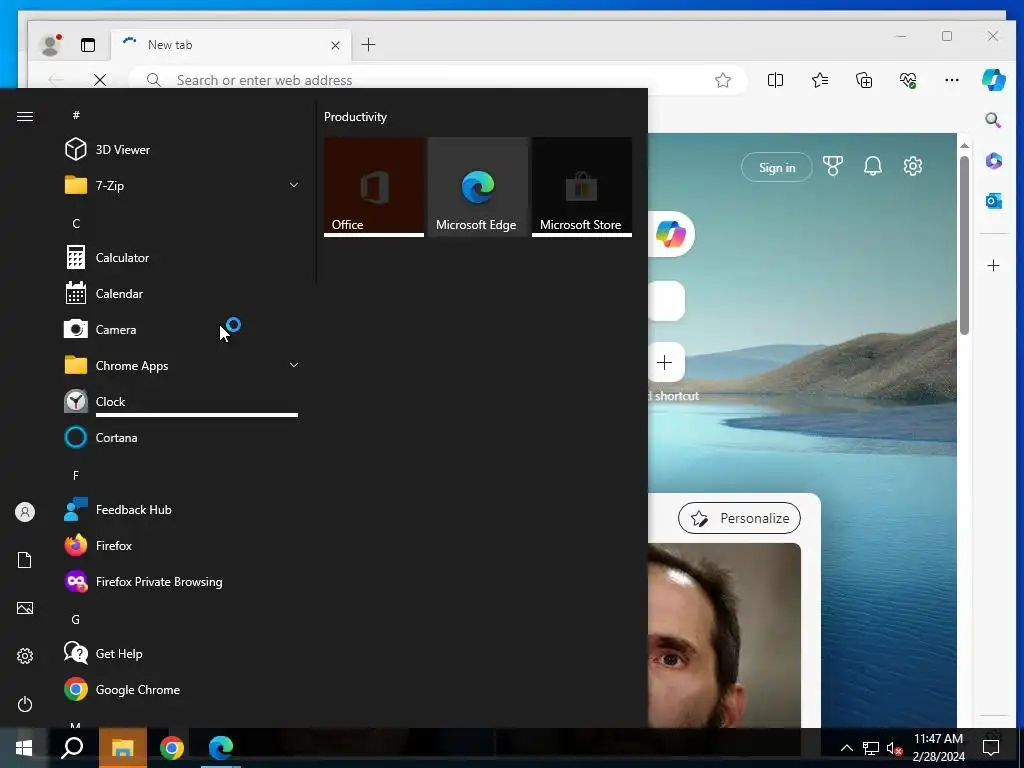Image resolution: width=1024 pixels, height=768 pixels.
Task: Open Edge tab actions menu
Action: tap(88, 45)
